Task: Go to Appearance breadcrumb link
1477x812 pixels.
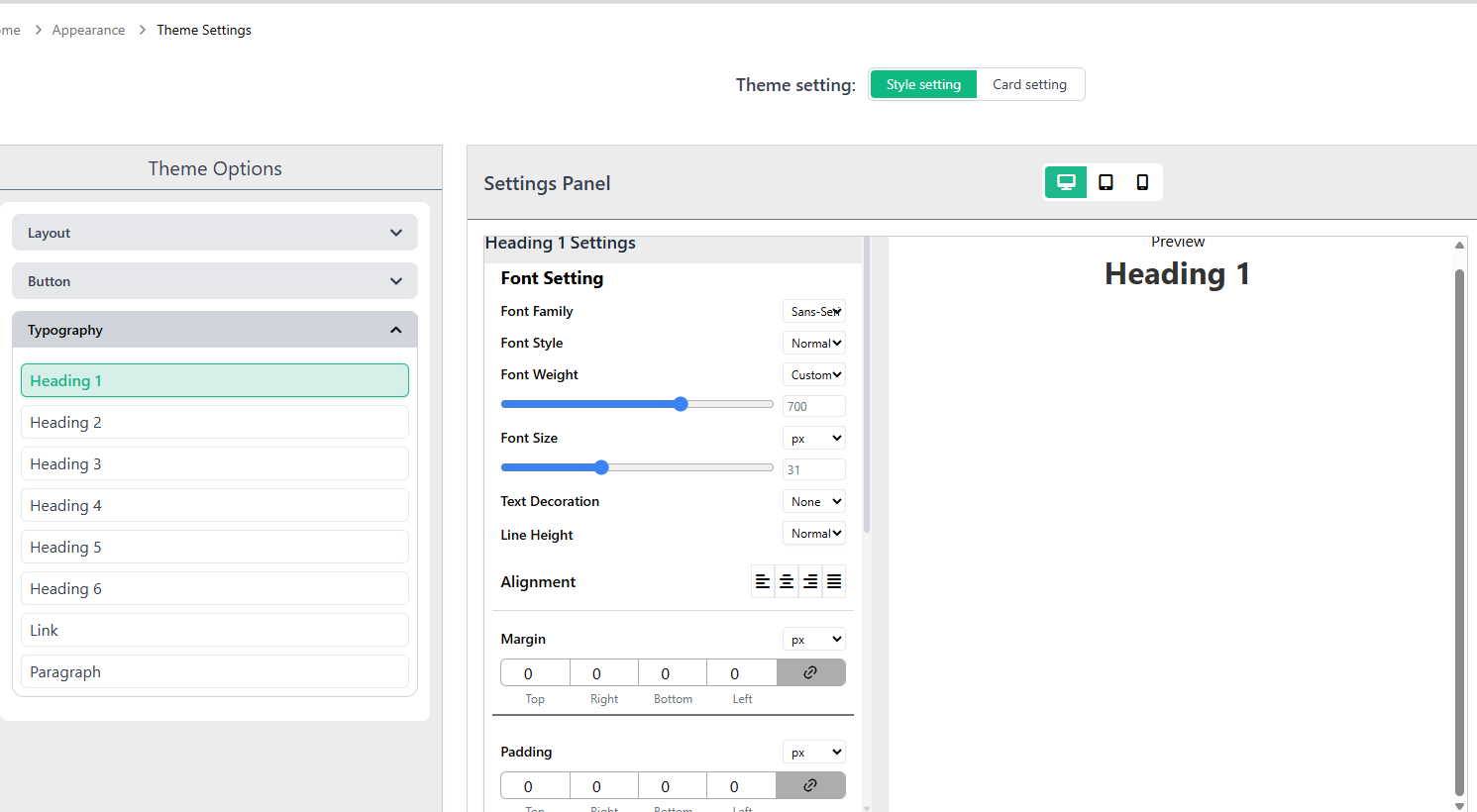Action: pyautogui.click(x=88, y=30)
